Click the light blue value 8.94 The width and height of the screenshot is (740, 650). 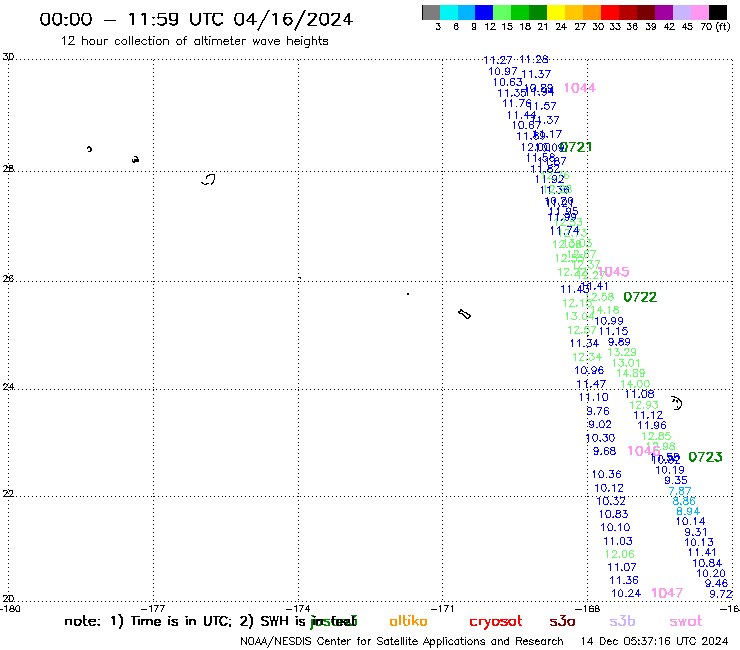[688, 511]
